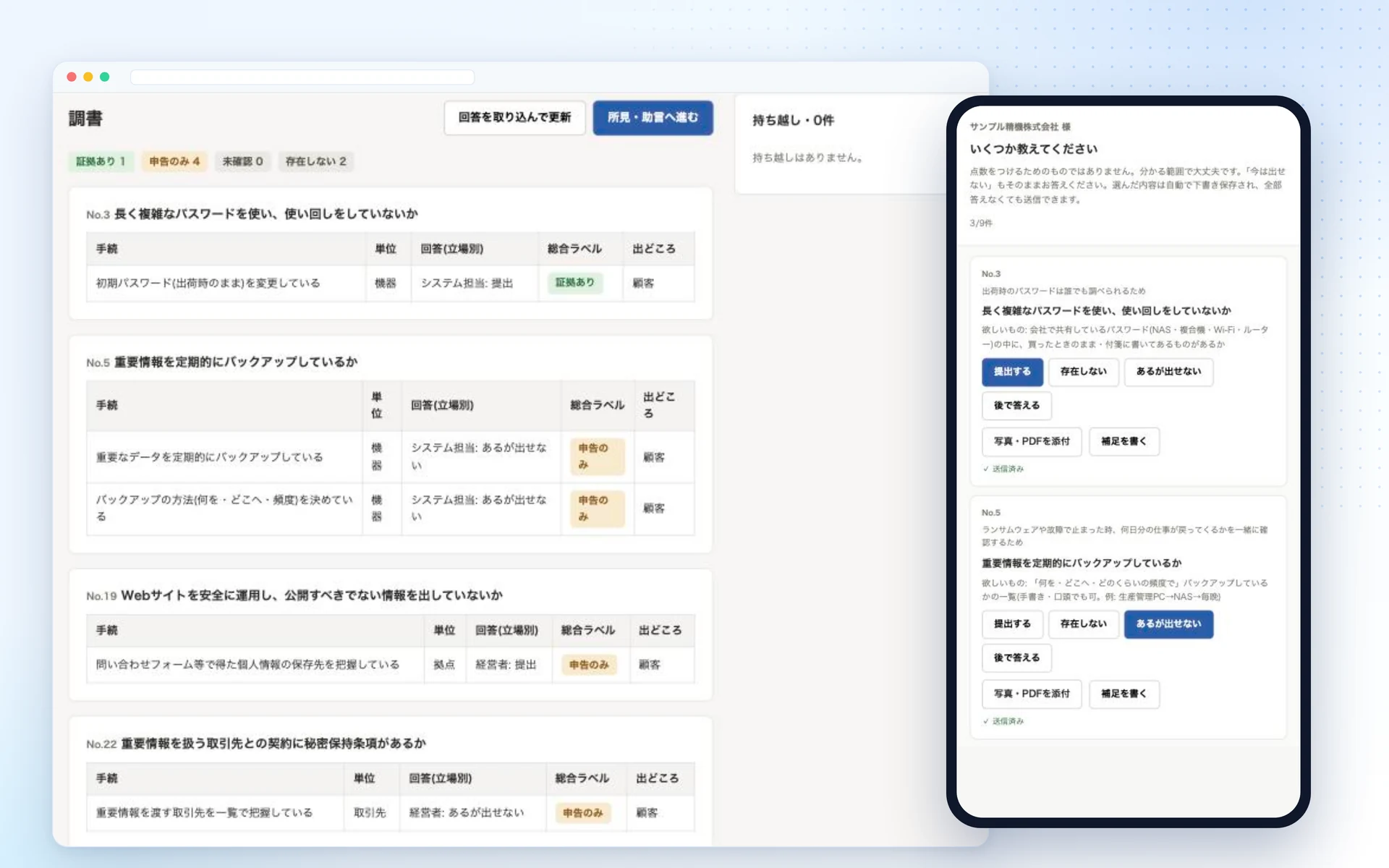Choose 提出する for No.3 on phone
1389x868 pixels.
point(1012,372)
